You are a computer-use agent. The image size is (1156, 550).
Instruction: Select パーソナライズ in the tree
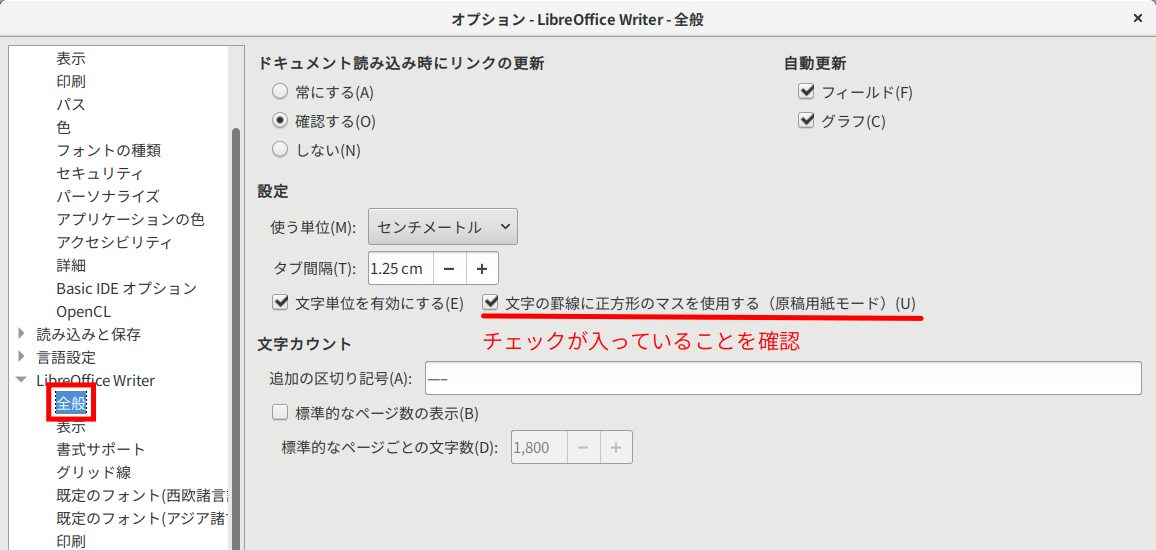point(108,196)
